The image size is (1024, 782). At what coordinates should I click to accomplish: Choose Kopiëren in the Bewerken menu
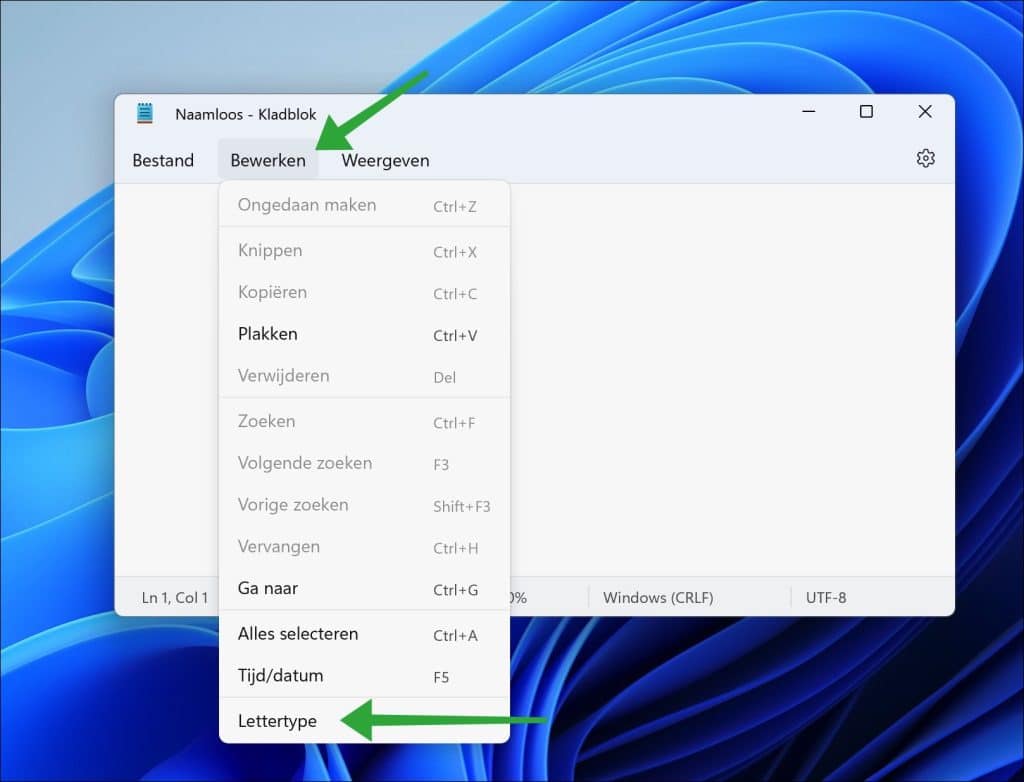click(272, 292)
